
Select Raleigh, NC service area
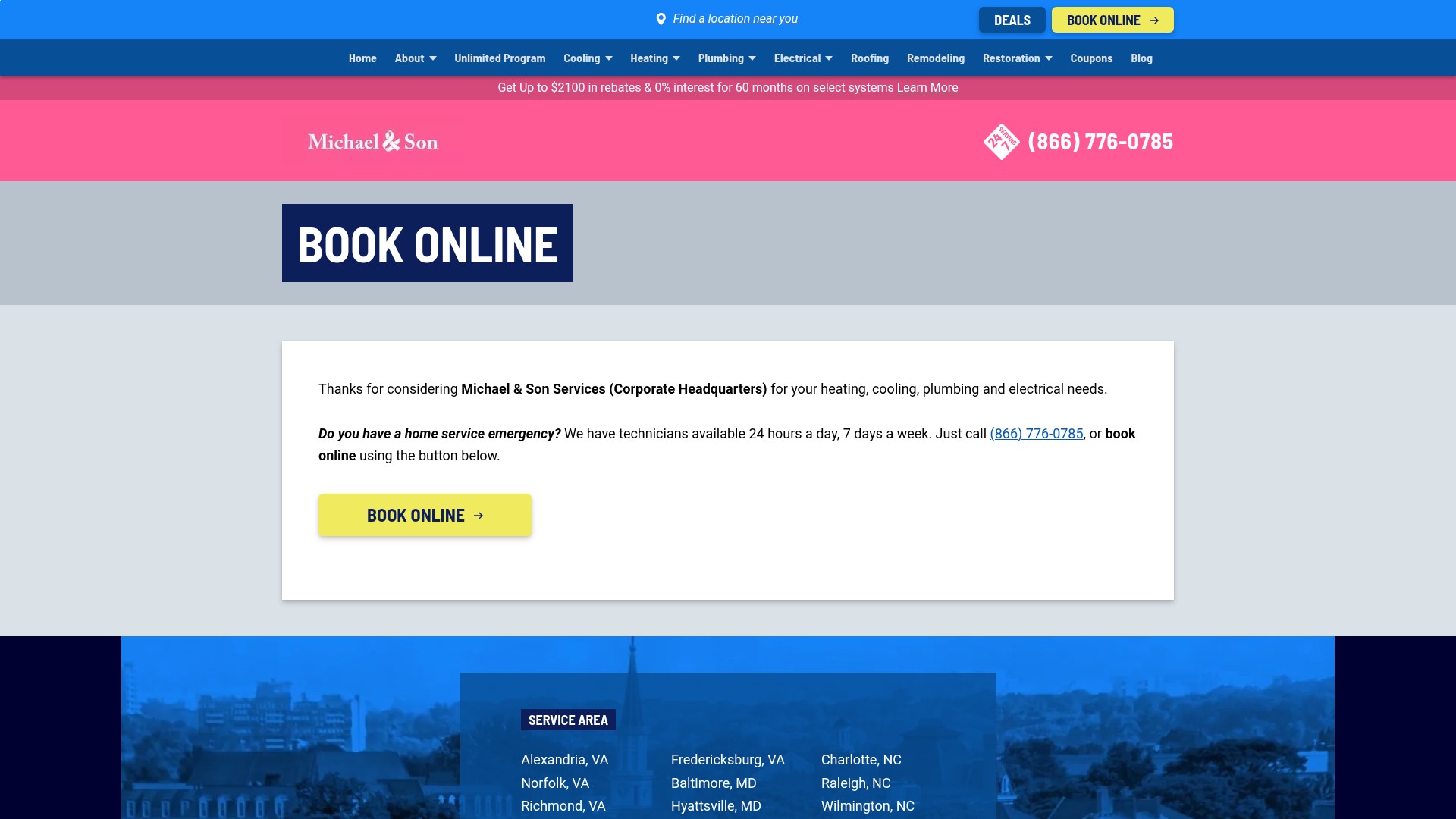pos(856,783)
